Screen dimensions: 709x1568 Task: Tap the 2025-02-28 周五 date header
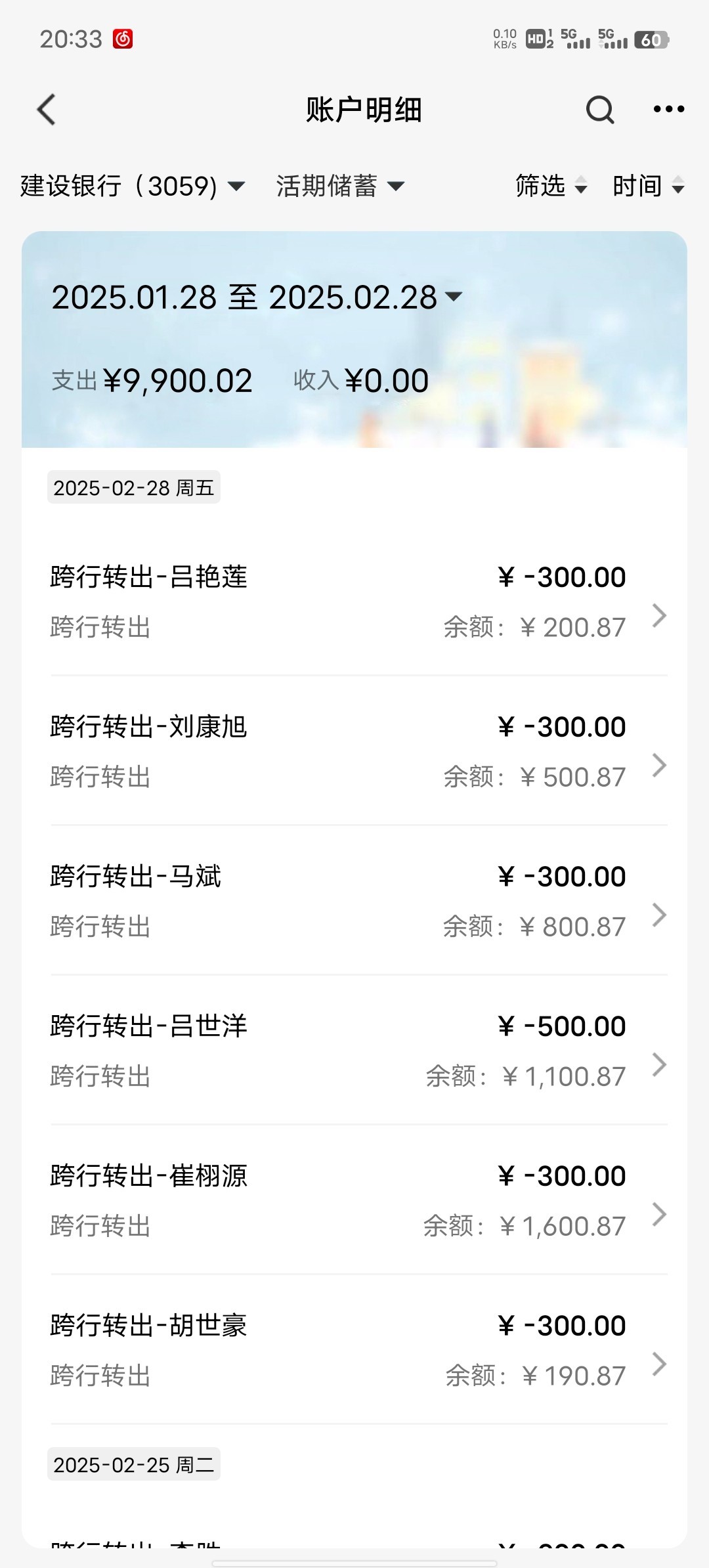pyautogui.click(x=134, y=488)
